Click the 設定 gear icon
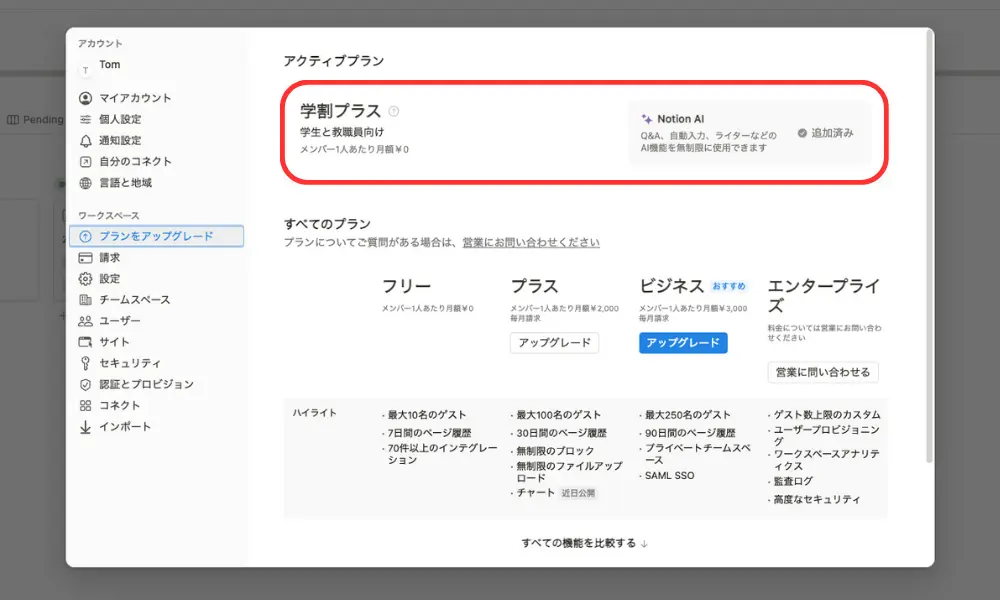Screen dimensions: 1000x600 coord(85,279)
